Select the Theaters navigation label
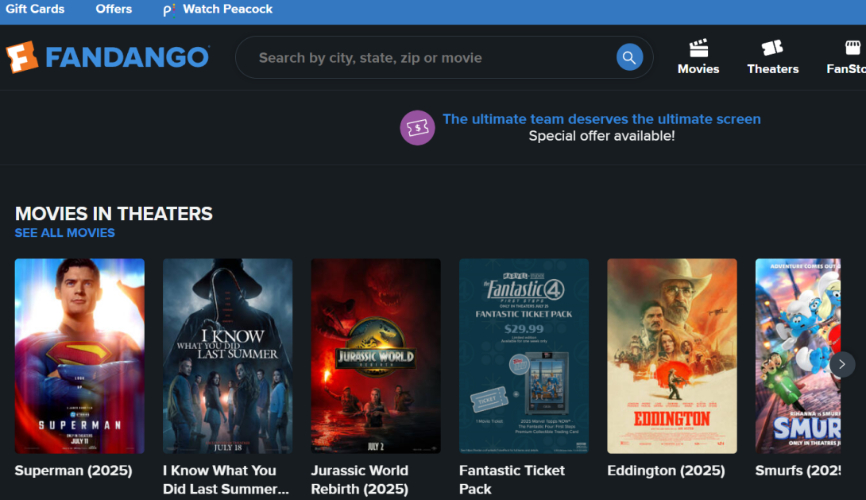Screen dimensions: 866x500 pos(773,69)
